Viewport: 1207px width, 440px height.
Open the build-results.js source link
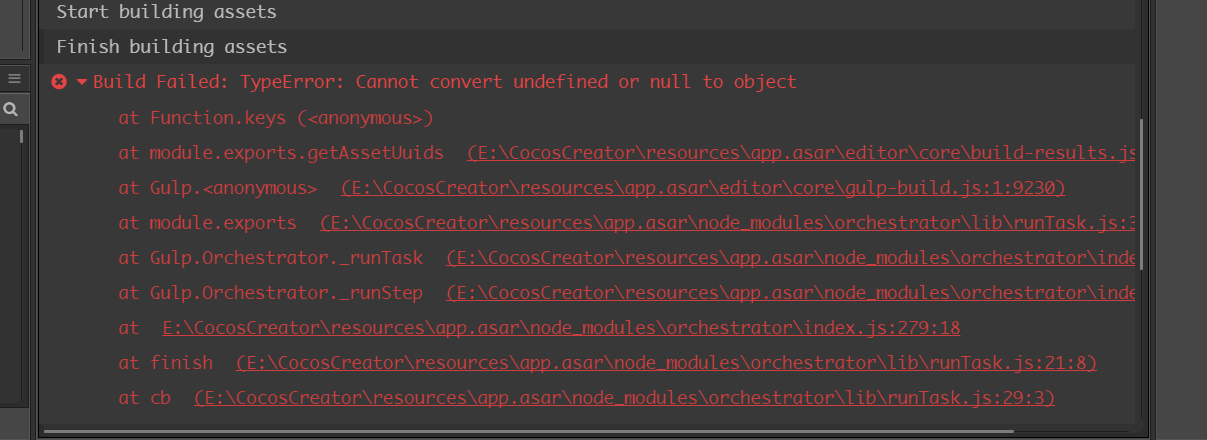pos(801,153)
